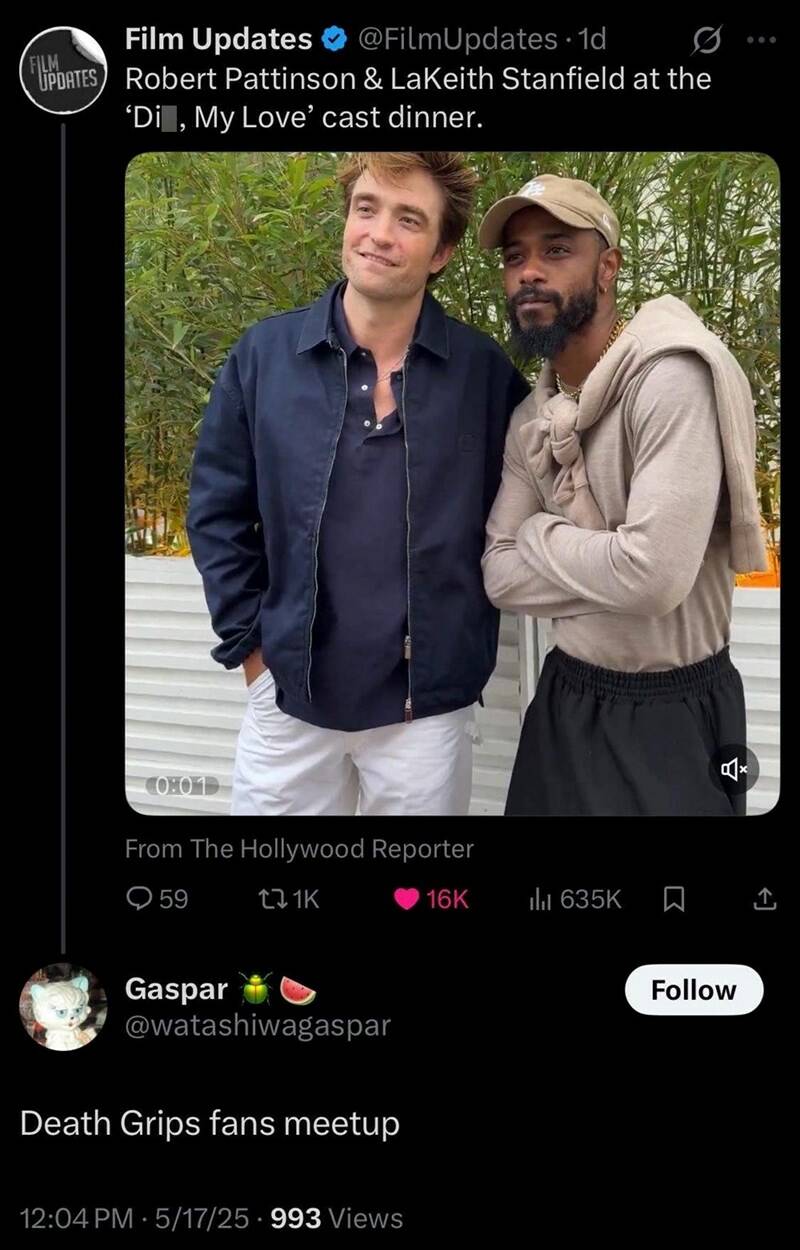The height and width of the screenshot is (1250, 800).
Task: Open Gaspar's cat profile picture
Action: 62,1006
